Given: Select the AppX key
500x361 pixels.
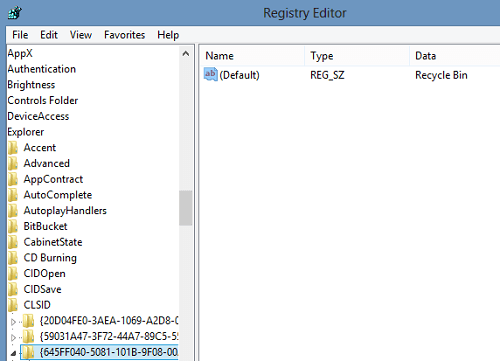Looking at the screenshot, I should (20, 53).
